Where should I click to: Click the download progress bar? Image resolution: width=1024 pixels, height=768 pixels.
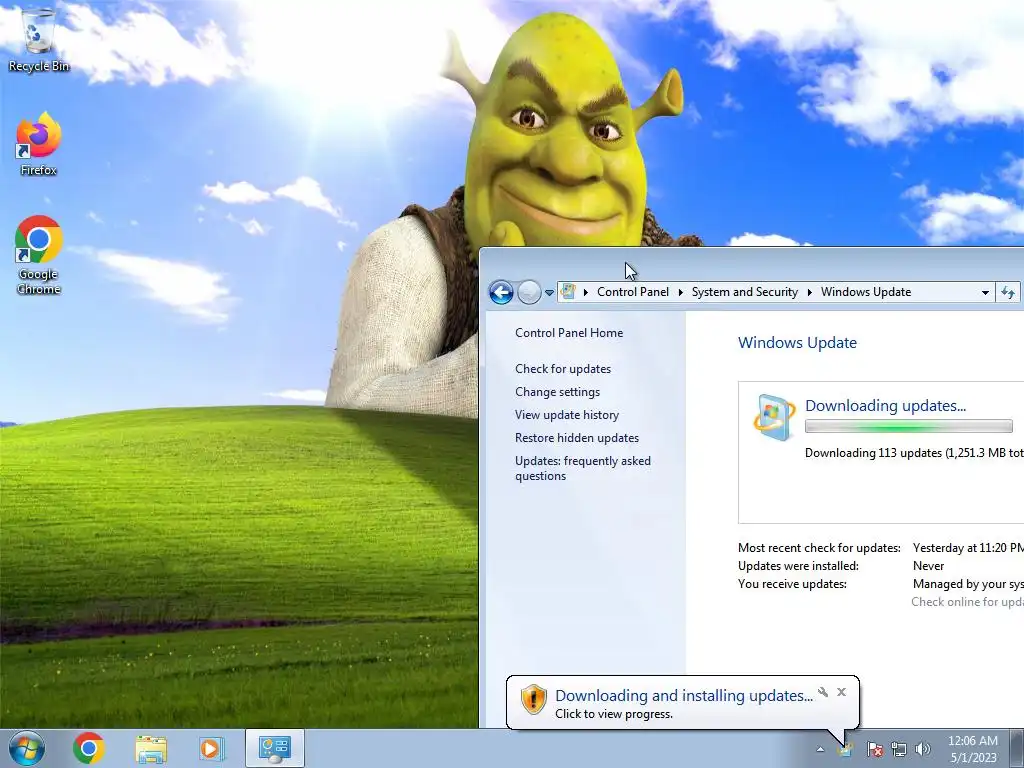pyautogui.click(x=908, y=426)
